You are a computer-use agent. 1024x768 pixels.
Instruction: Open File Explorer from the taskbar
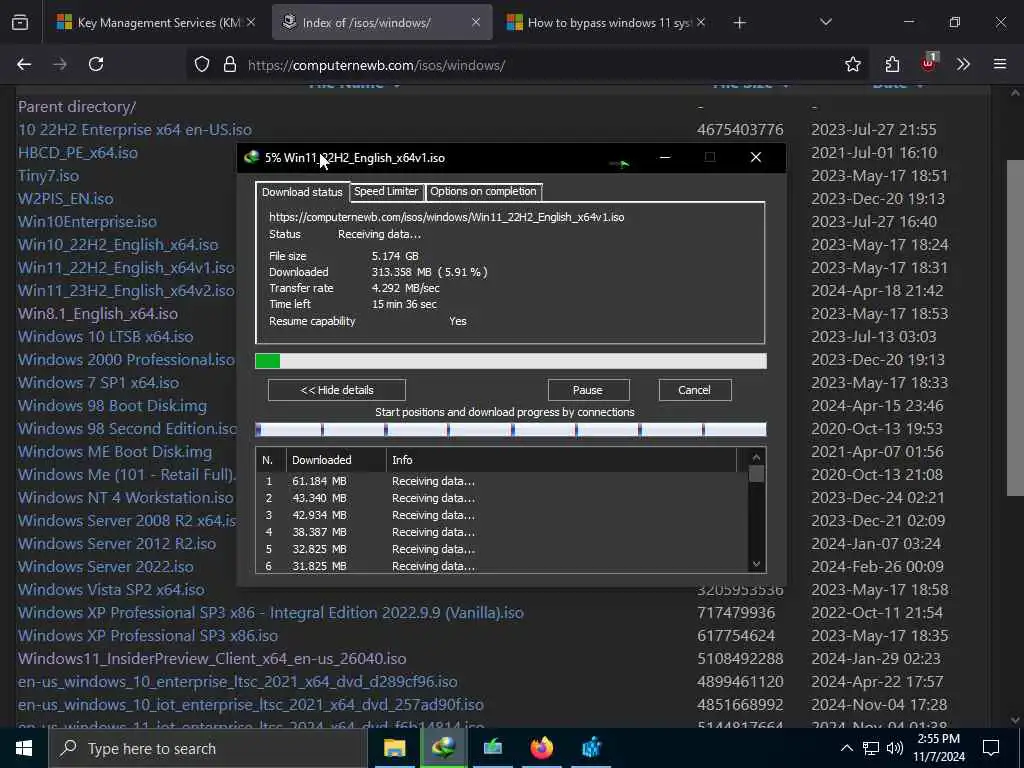394,748
